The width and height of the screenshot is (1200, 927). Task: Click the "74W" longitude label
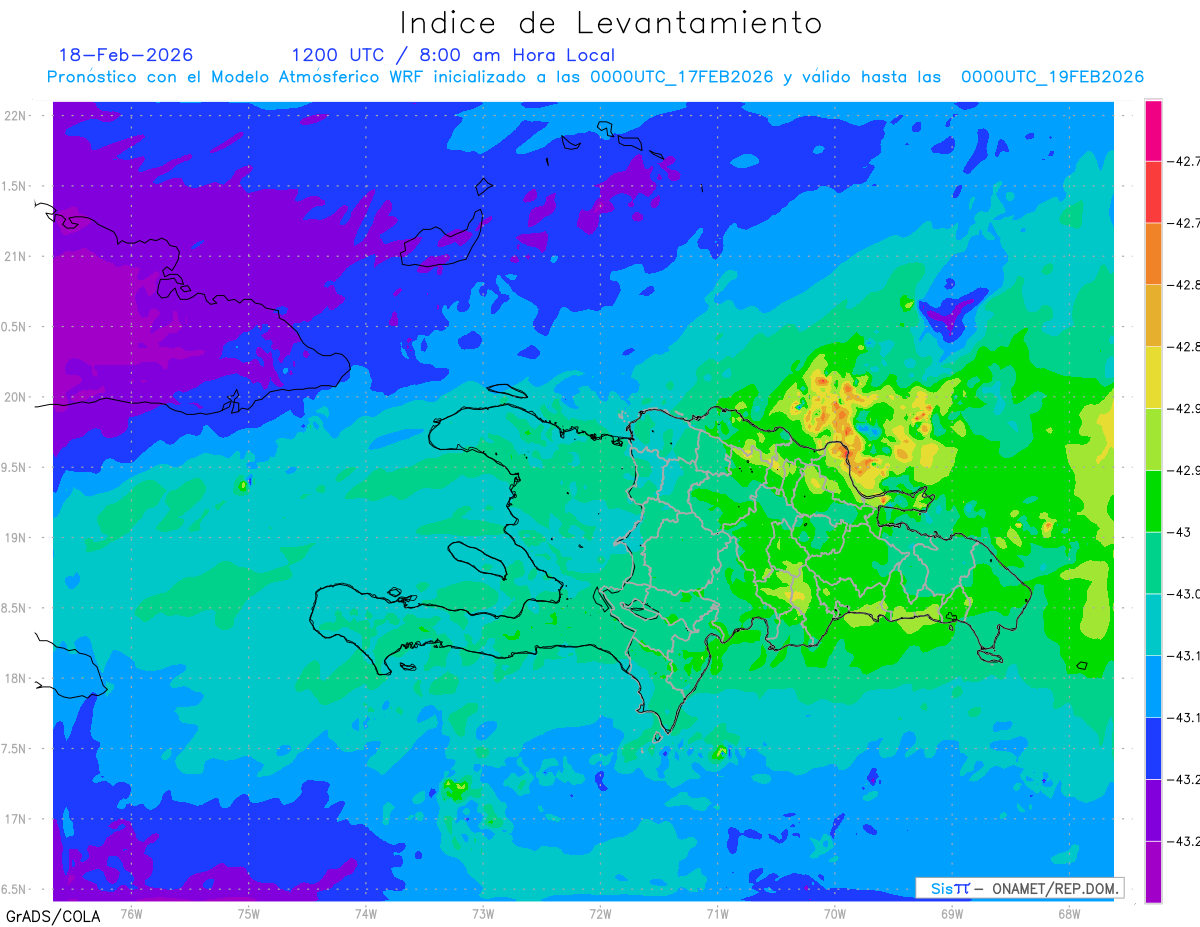pyautogui.click(x=366, y=913)
